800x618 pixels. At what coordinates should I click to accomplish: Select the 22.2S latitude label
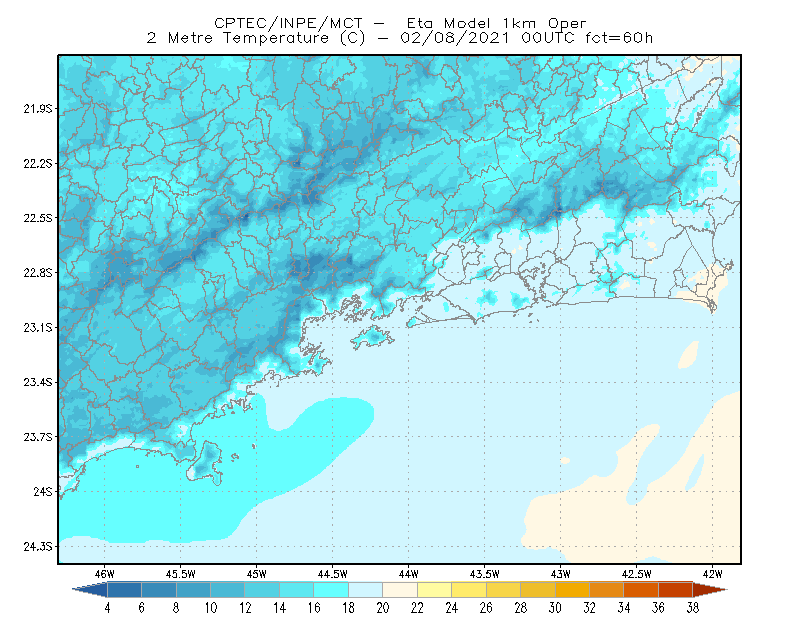(38, 163)
